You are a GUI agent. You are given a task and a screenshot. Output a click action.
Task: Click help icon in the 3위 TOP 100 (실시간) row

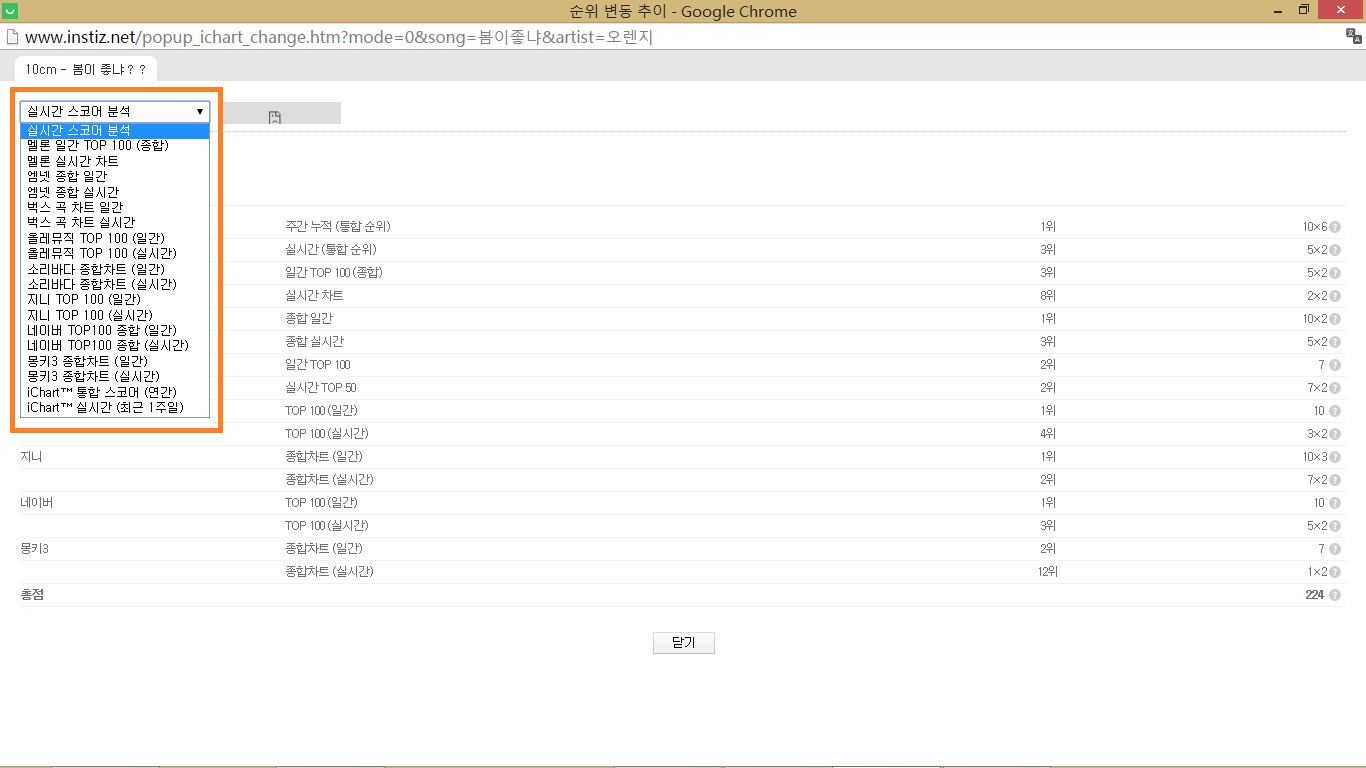point(1335,526)
